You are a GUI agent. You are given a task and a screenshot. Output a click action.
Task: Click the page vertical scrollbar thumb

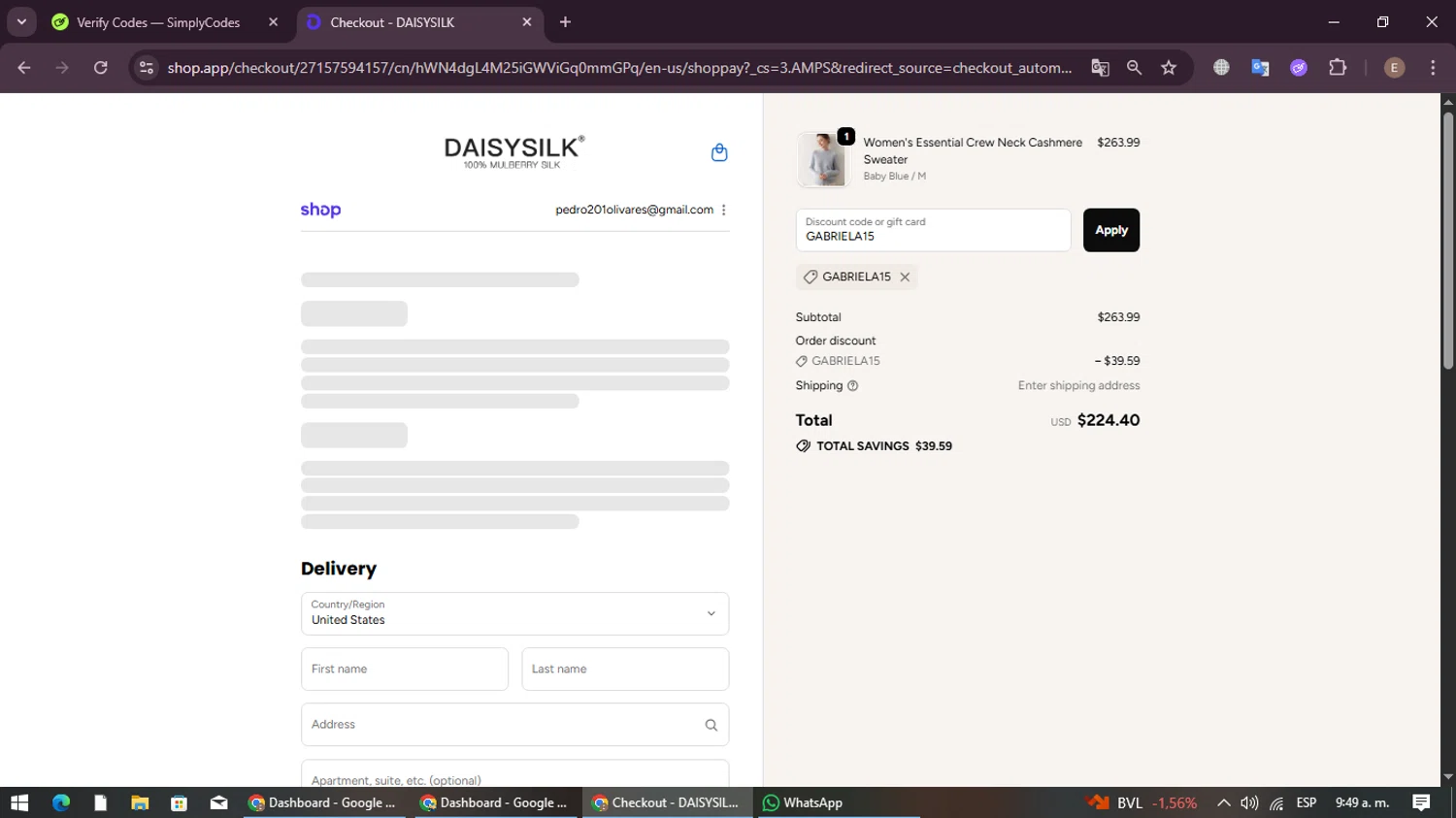tap(1447, 240)
